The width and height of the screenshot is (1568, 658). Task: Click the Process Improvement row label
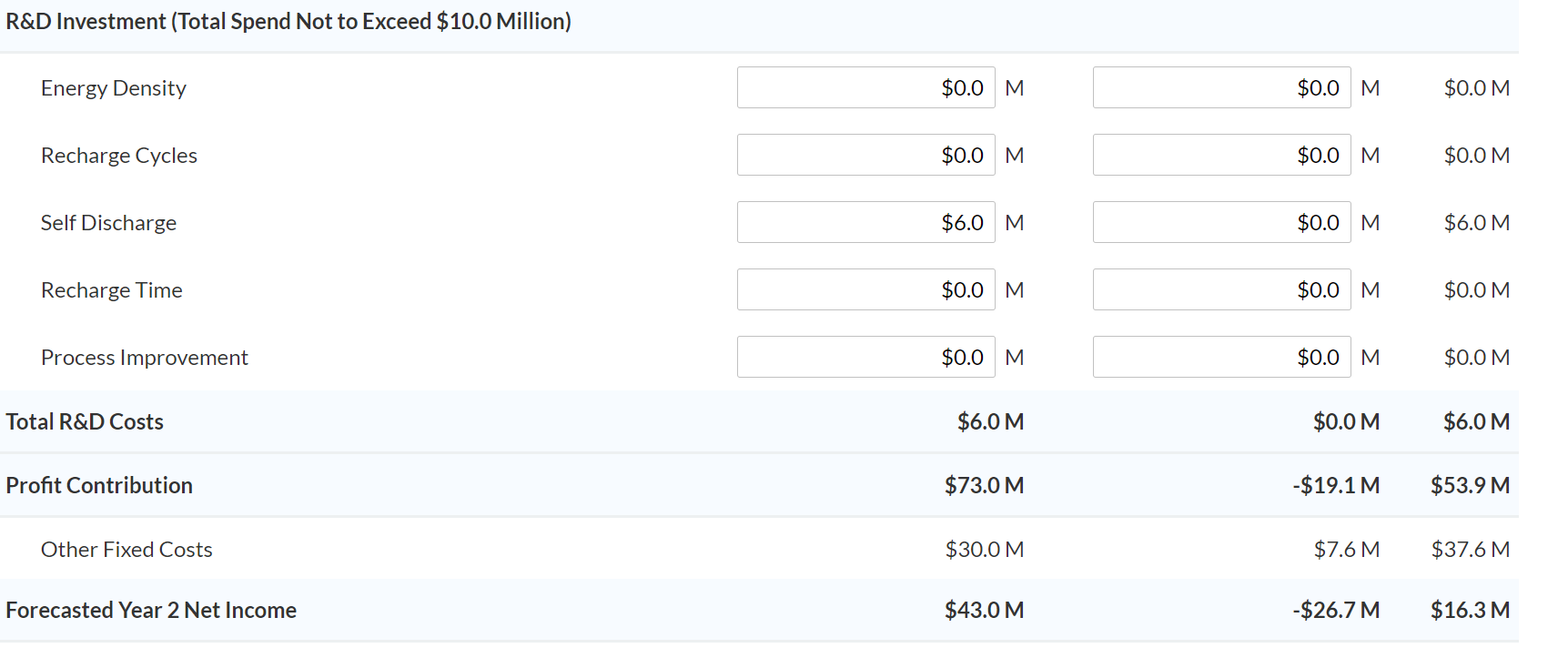pyautogui.click(x=144, y=358)
